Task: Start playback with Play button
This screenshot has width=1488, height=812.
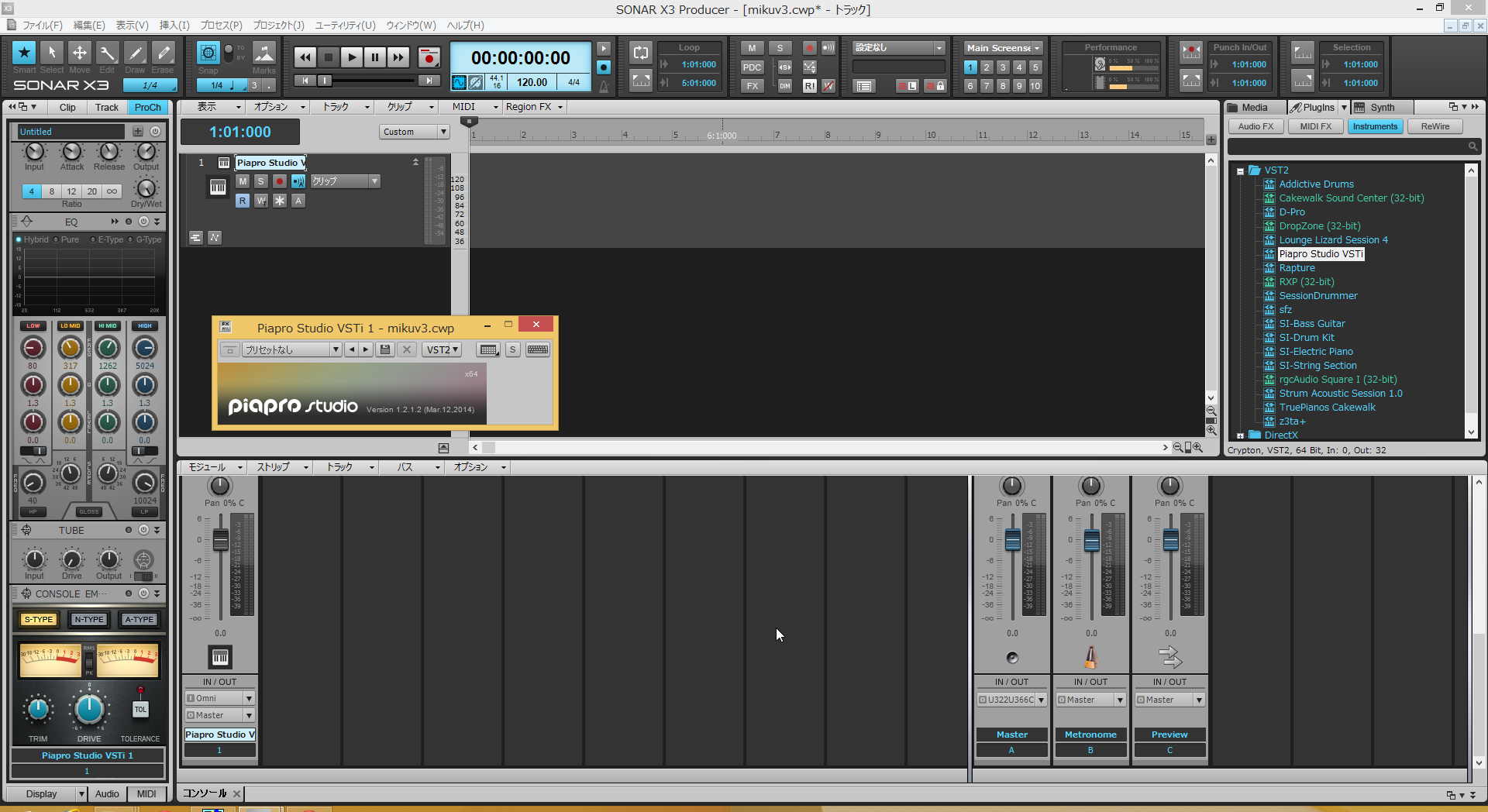Action: click(352, 57)
